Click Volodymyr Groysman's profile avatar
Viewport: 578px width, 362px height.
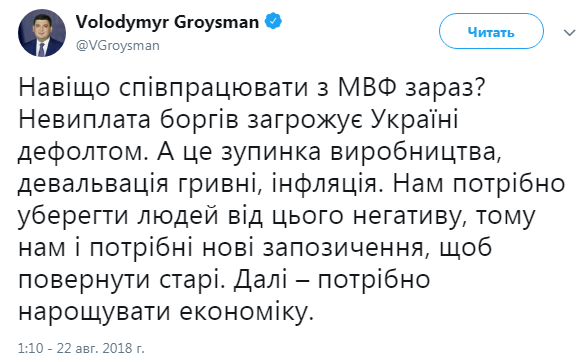point(42,33)
